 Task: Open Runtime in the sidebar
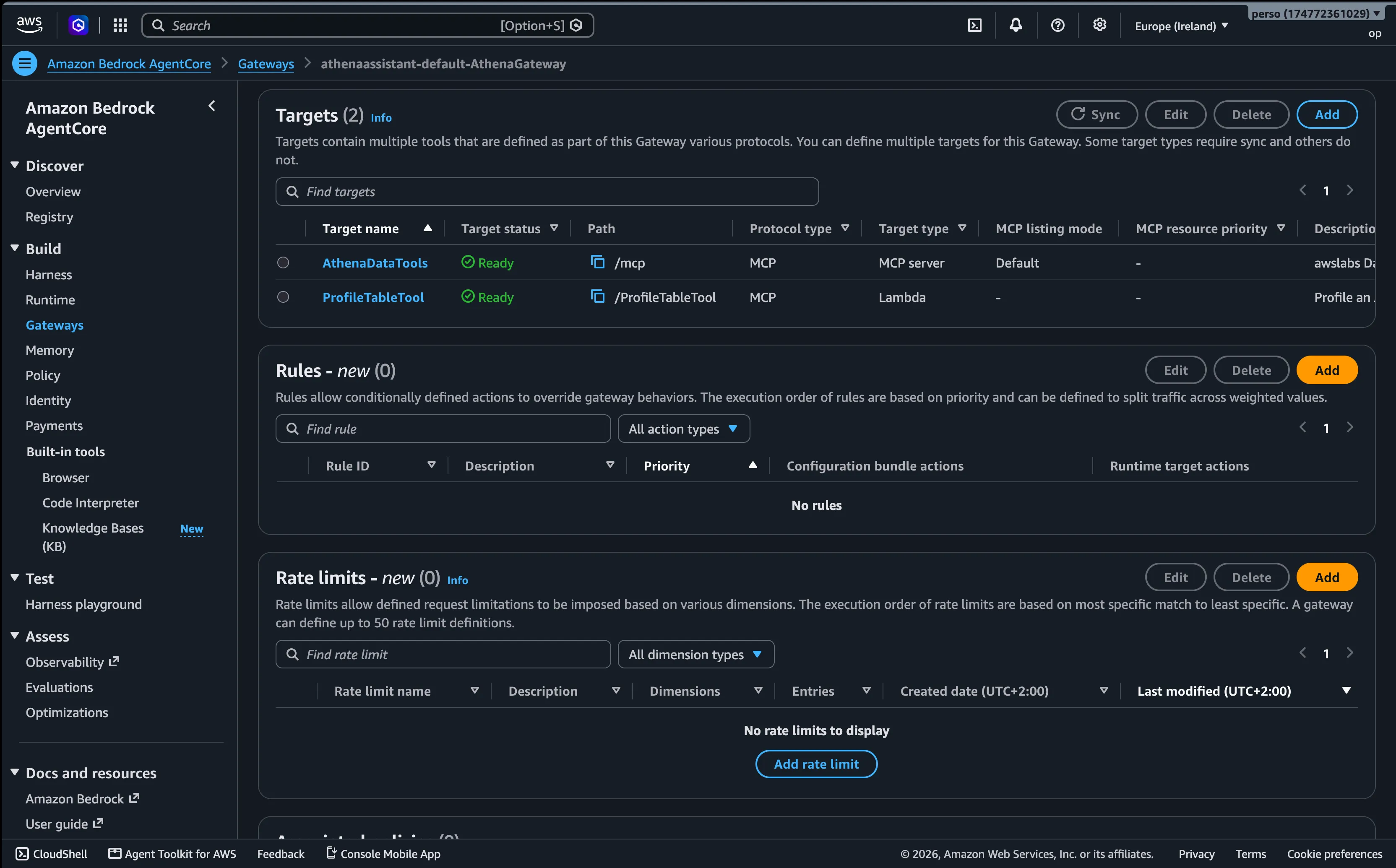point(50,300)
